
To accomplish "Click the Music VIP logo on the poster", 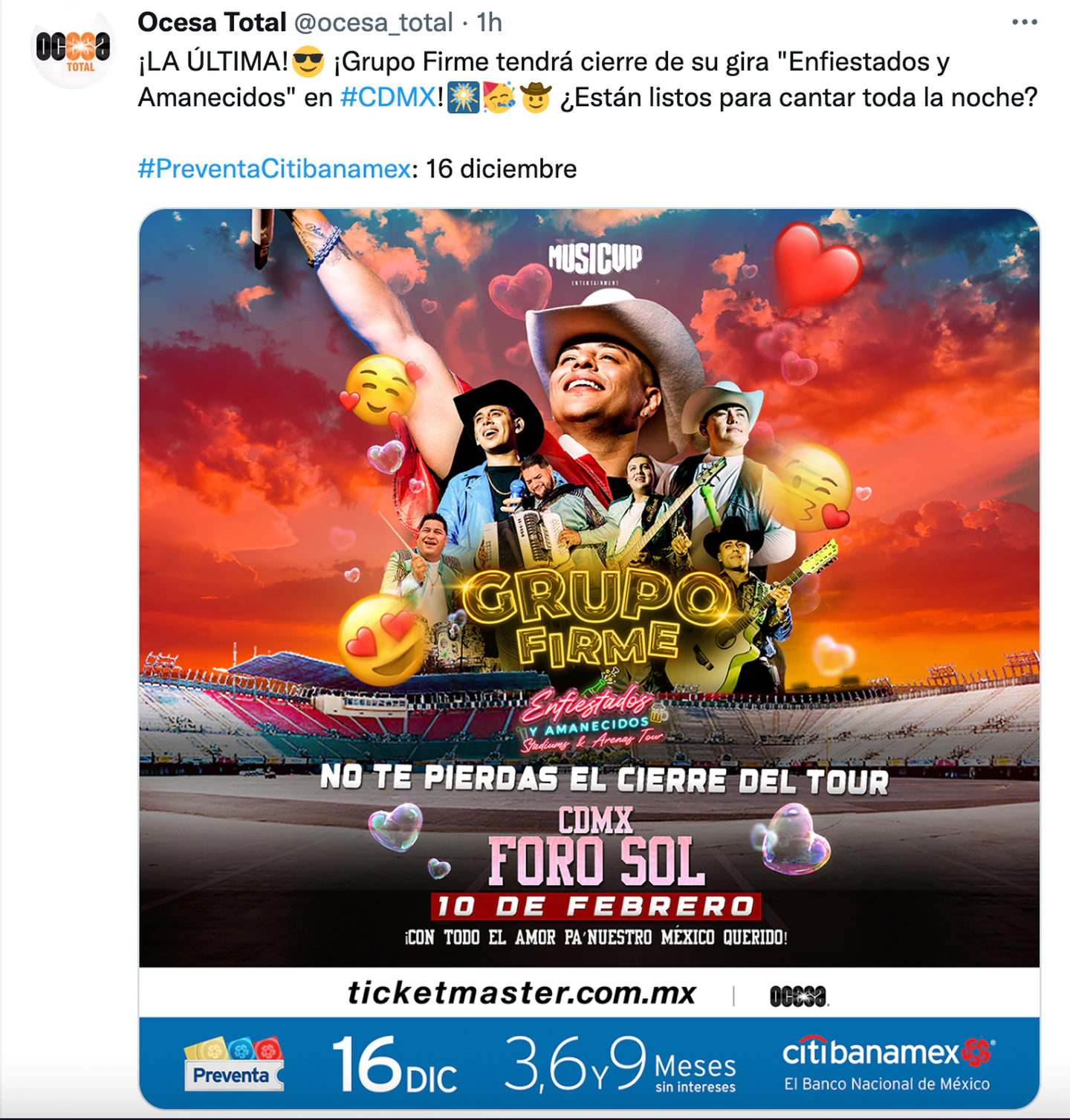I will 595,262.
